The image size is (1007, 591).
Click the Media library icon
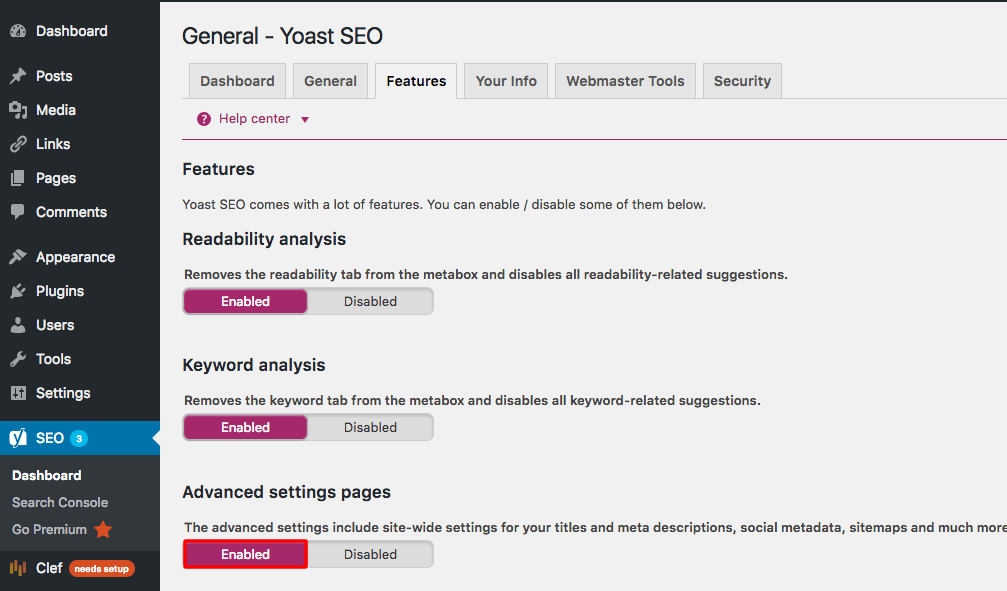18,110
